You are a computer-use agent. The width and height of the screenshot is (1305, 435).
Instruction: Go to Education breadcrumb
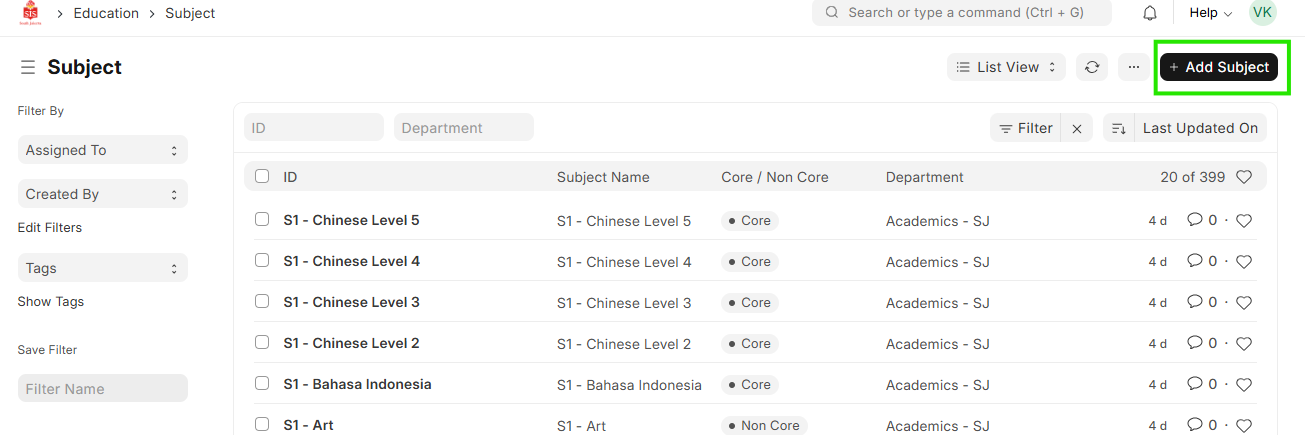(106, 13)
